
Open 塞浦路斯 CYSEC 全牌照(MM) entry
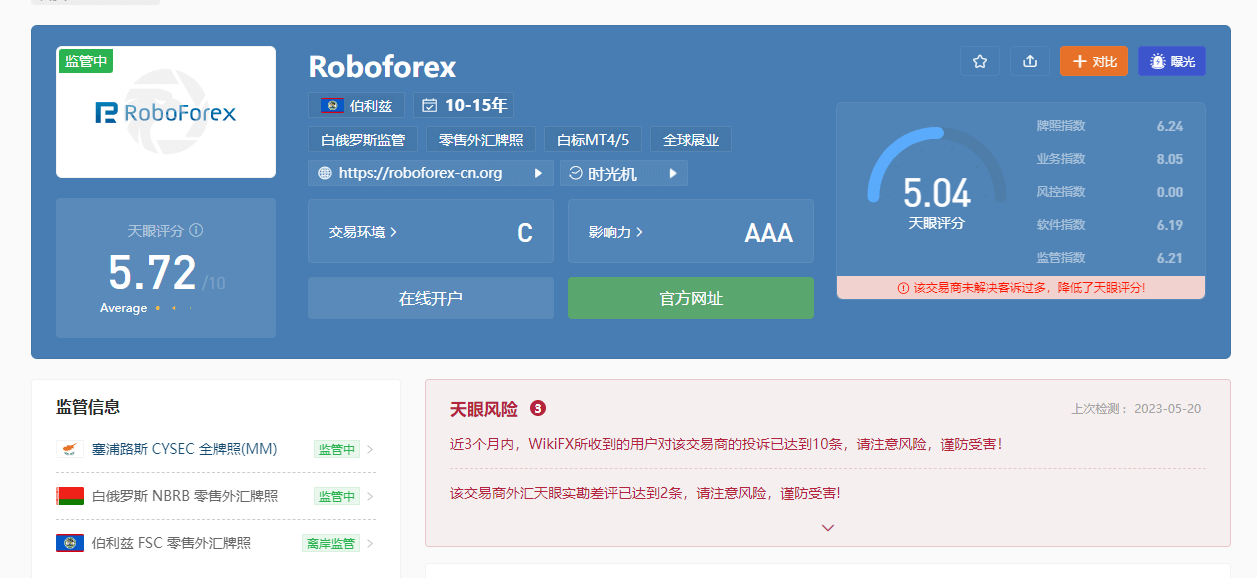click(216, 449)
